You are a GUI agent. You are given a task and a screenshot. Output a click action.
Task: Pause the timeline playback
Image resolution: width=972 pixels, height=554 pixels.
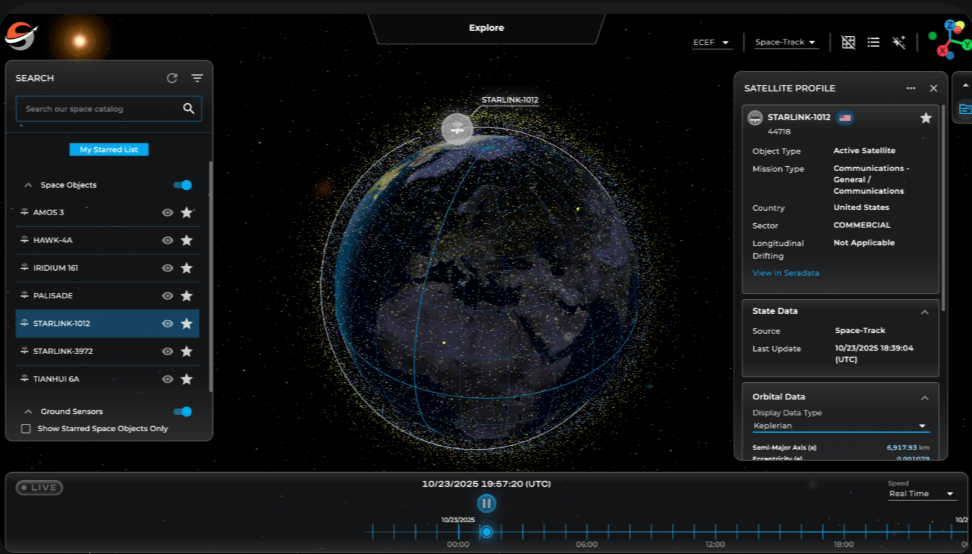tap(487, 503)
